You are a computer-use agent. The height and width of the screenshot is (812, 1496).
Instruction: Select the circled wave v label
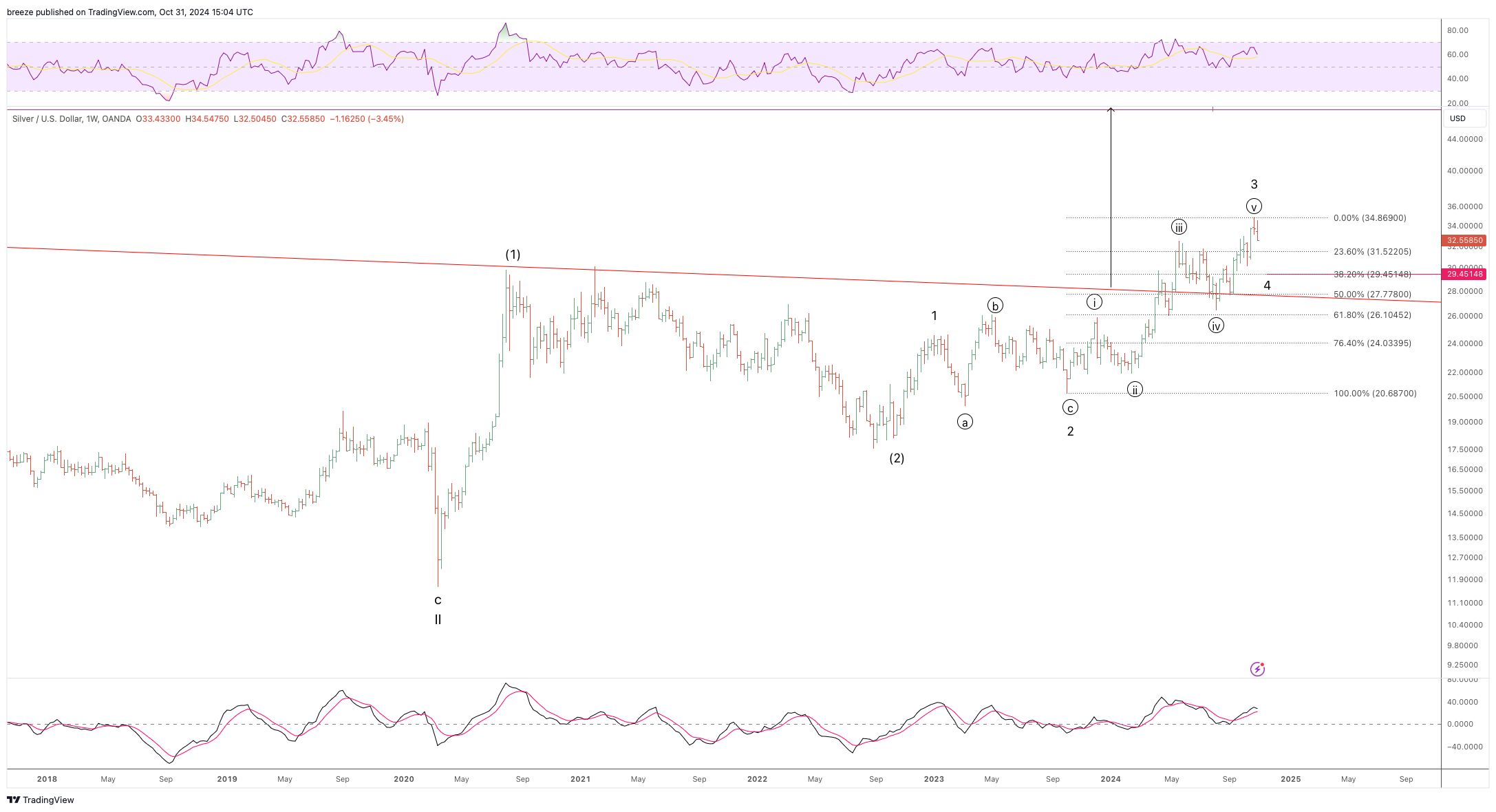pos(1254,206)
